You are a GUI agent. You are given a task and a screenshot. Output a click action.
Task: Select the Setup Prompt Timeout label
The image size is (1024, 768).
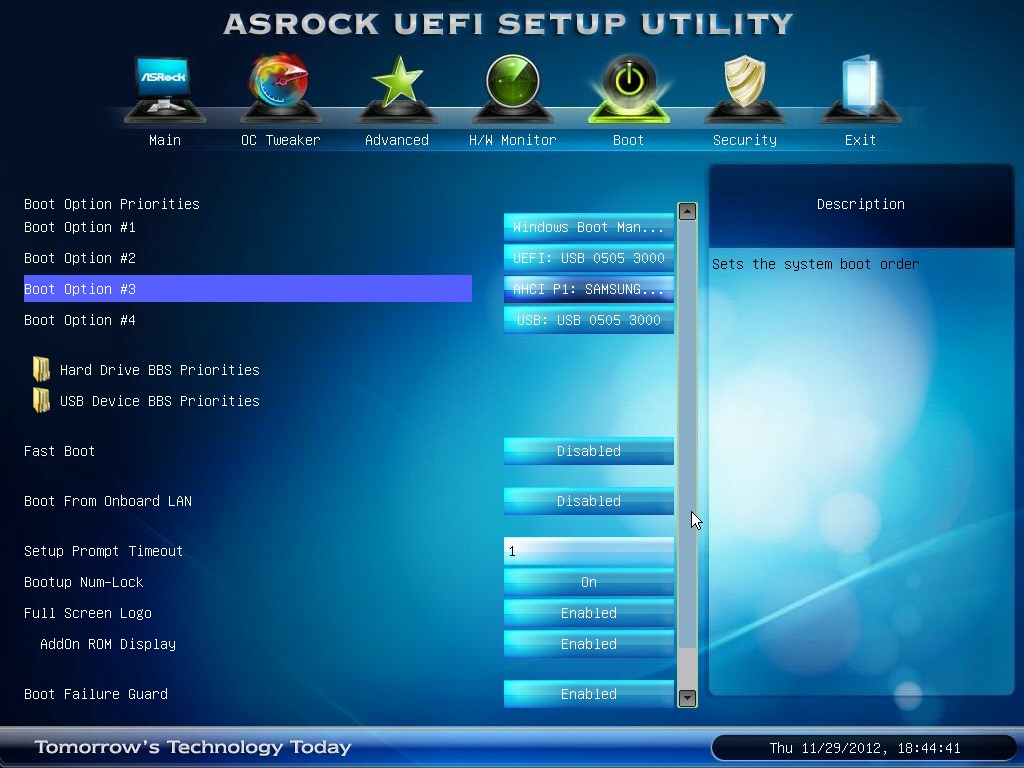[x=103, y=551]
